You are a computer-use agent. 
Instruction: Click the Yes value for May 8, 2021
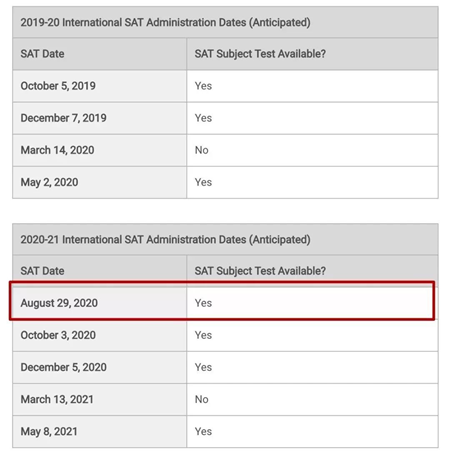(203, 431)
